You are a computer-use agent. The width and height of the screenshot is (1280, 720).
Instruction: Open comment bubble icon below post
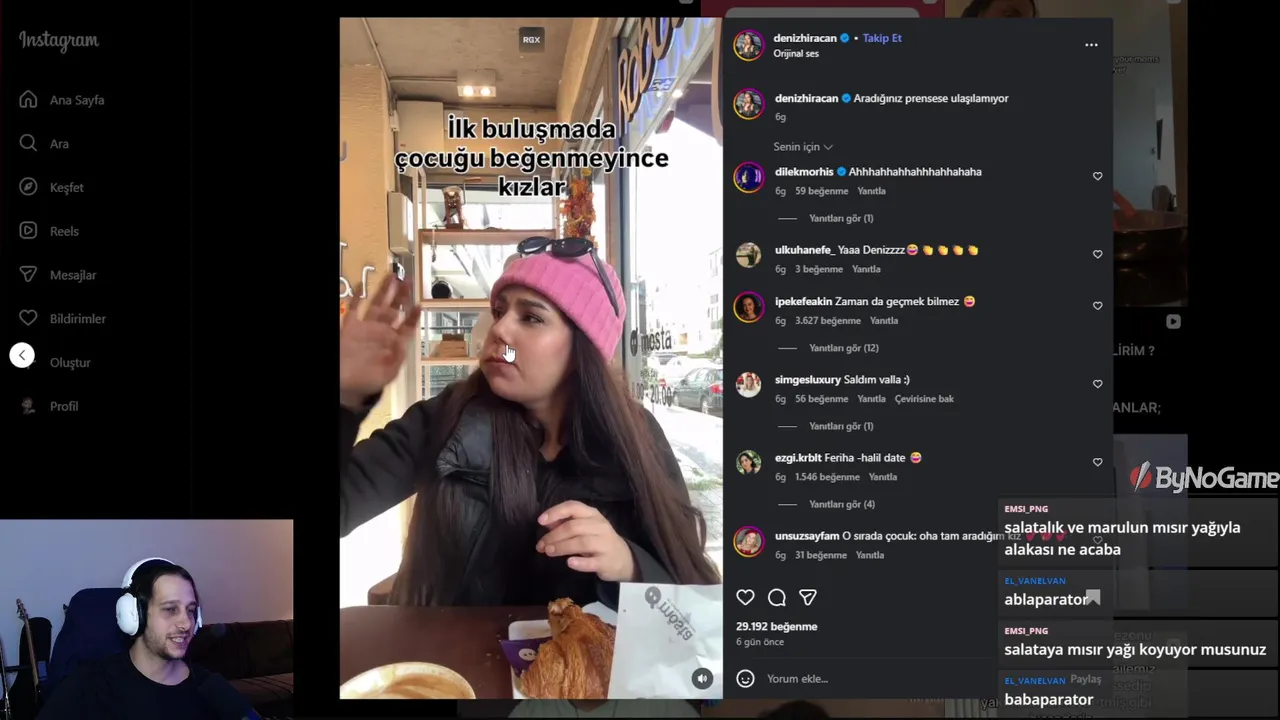point(777,598)
